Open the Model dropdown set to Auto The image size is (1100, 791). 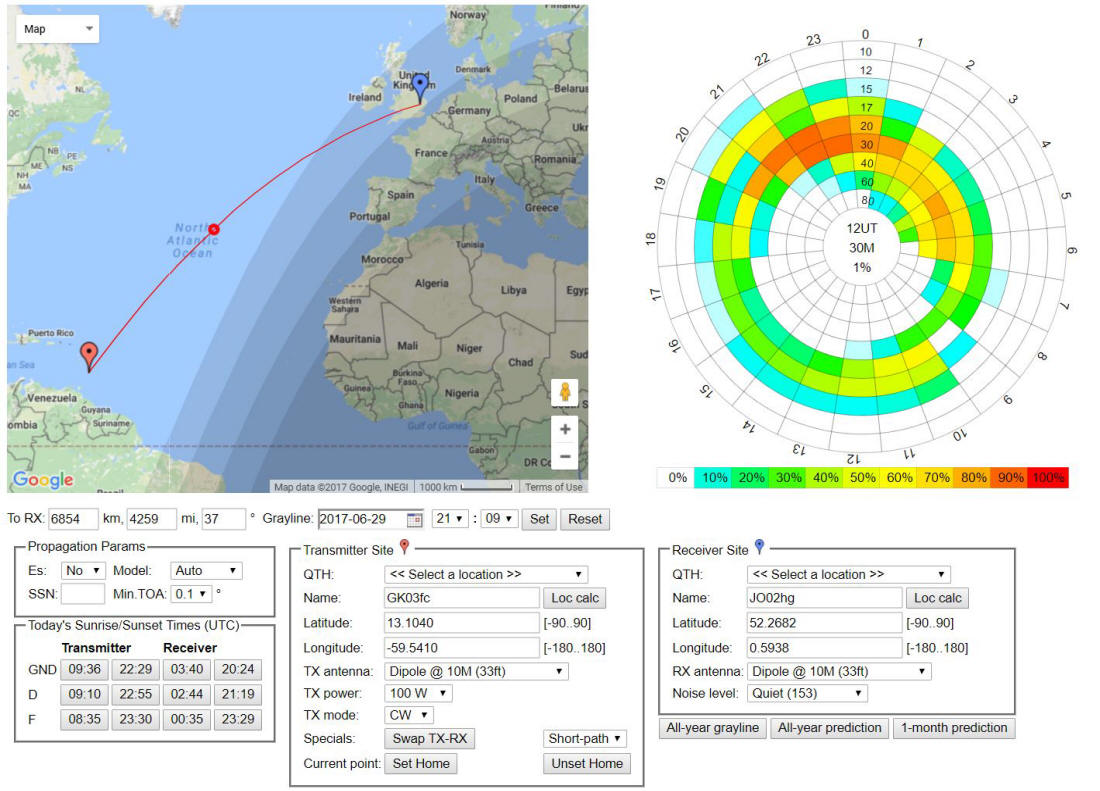(x=206, y=571)
